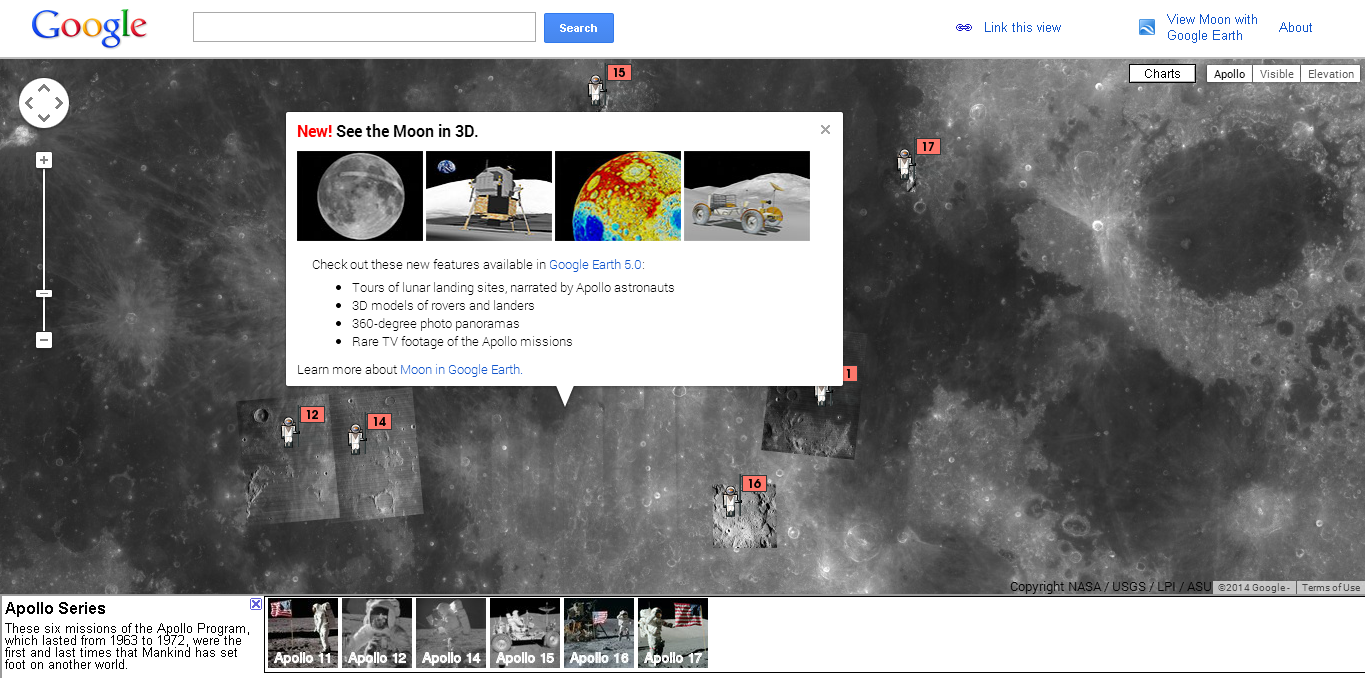
Task: Open the lunar rover 3D model thumbnail
Action: click(747, 196)
